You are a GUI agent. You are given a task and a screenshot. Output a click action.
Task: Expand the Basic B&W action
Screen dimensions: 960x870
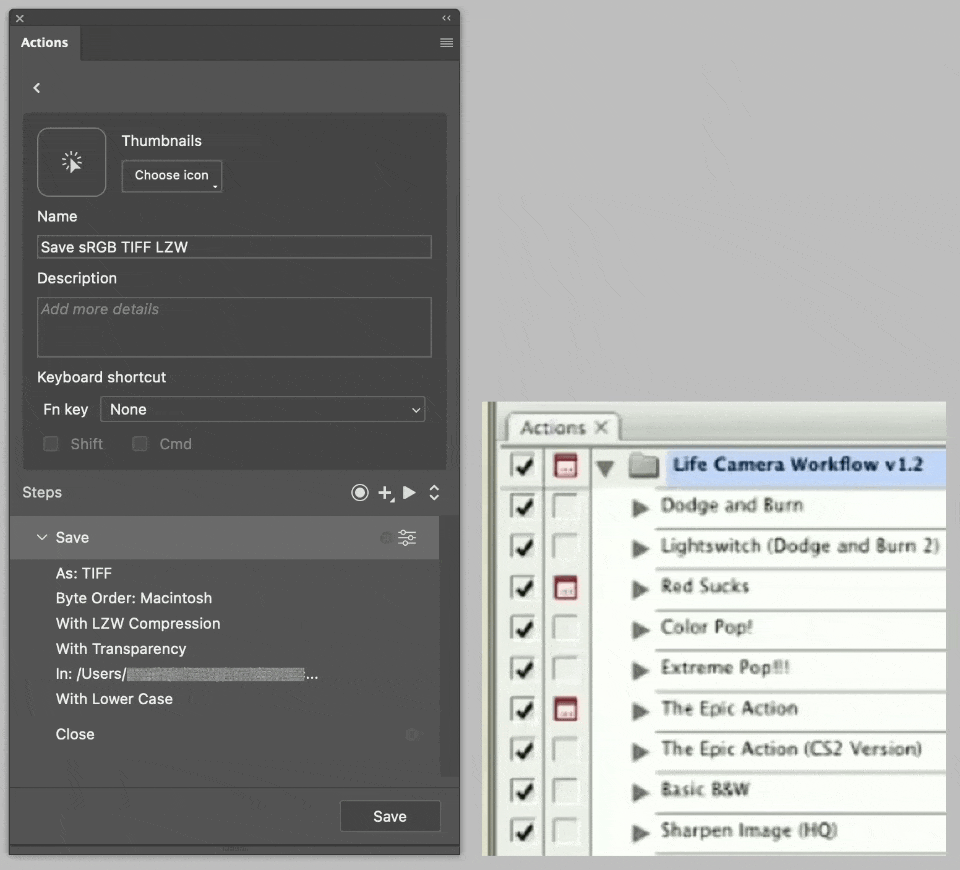point(640,792)
